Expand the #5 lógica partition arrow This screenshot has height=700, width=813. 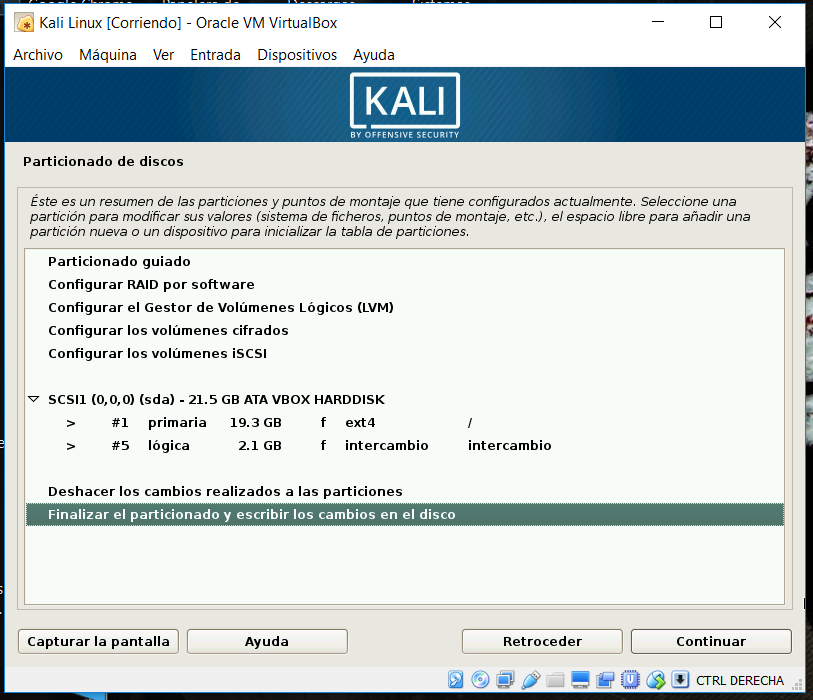click(71, 446)
